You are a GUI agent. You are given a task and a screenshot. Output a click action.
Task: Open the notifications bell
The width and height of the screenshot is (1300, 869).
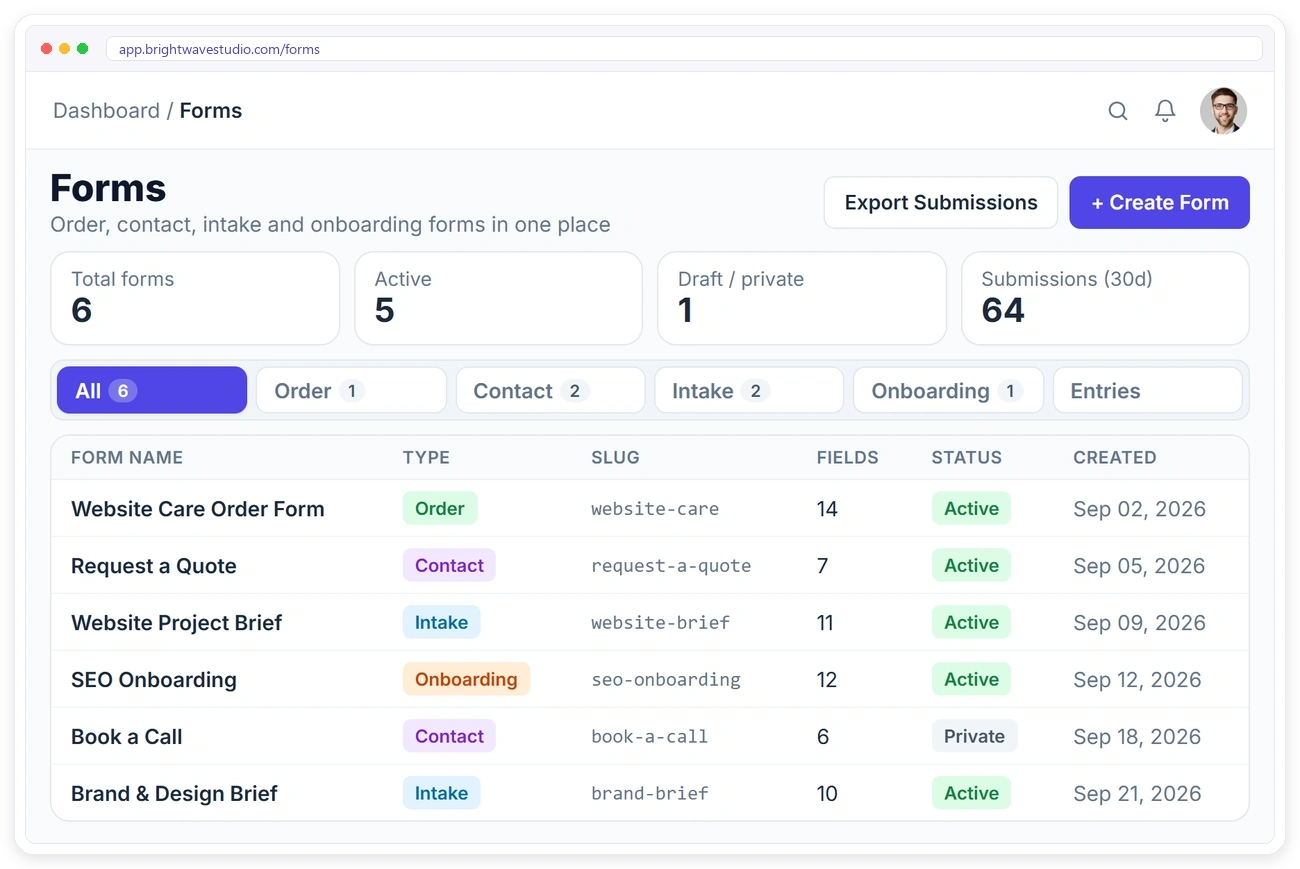click(x=1165, y=111)
